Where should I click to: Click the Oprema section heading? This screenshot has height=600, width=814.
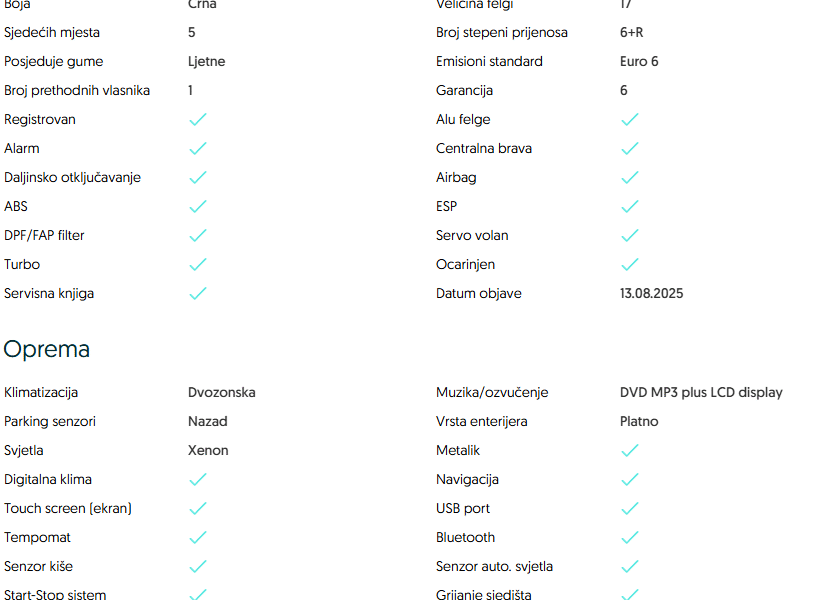(x=47, y=349)
